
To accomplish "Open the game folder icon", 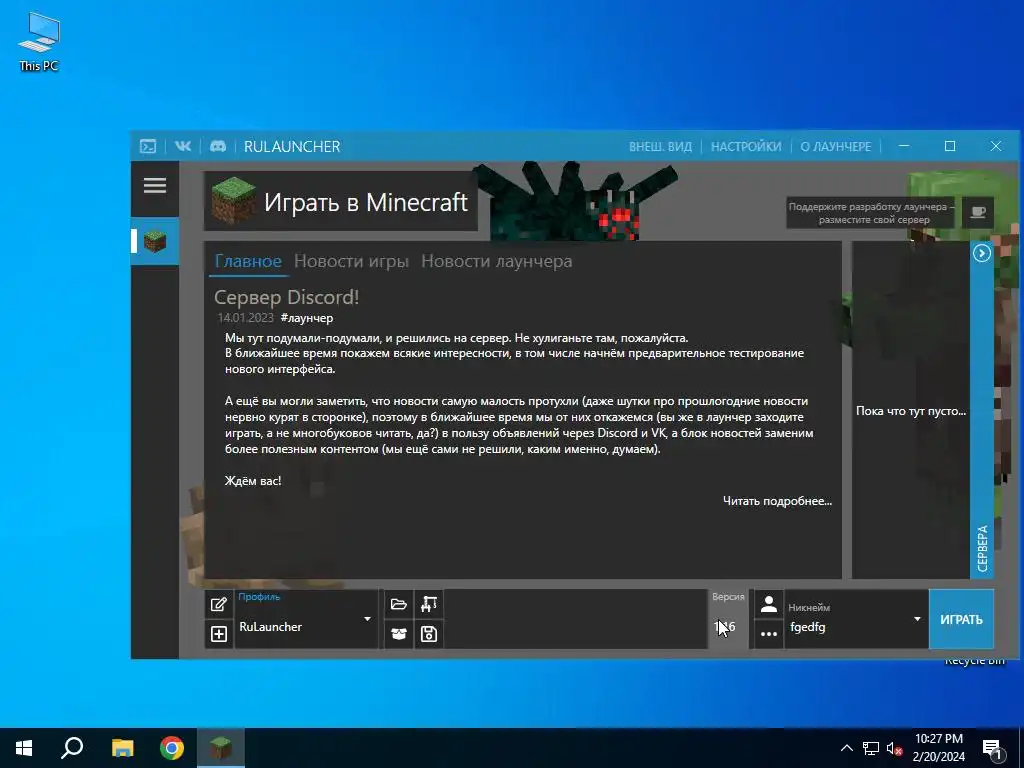I will click(398, 604).
